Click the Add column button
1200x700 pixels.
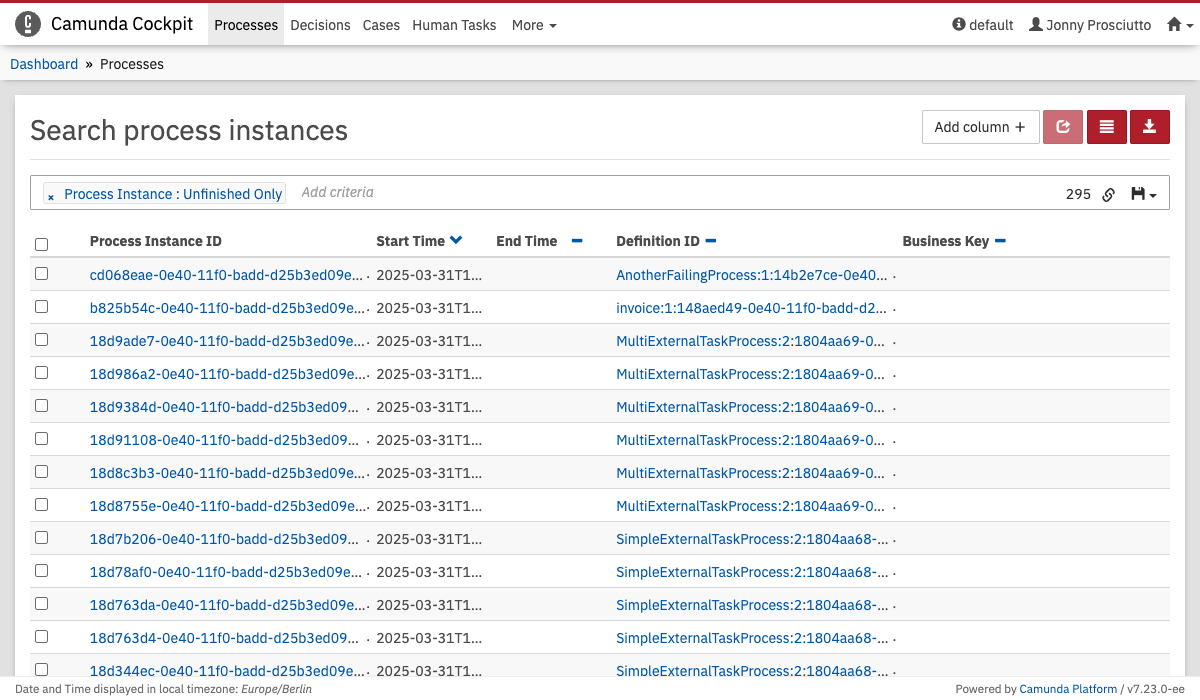point(980,127)
